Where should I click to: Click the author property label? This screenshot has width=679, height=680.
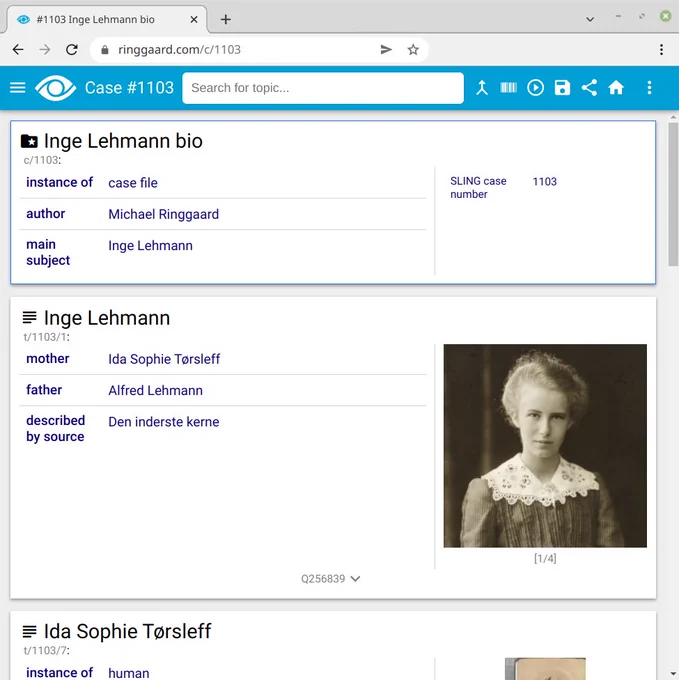point(46,213)
